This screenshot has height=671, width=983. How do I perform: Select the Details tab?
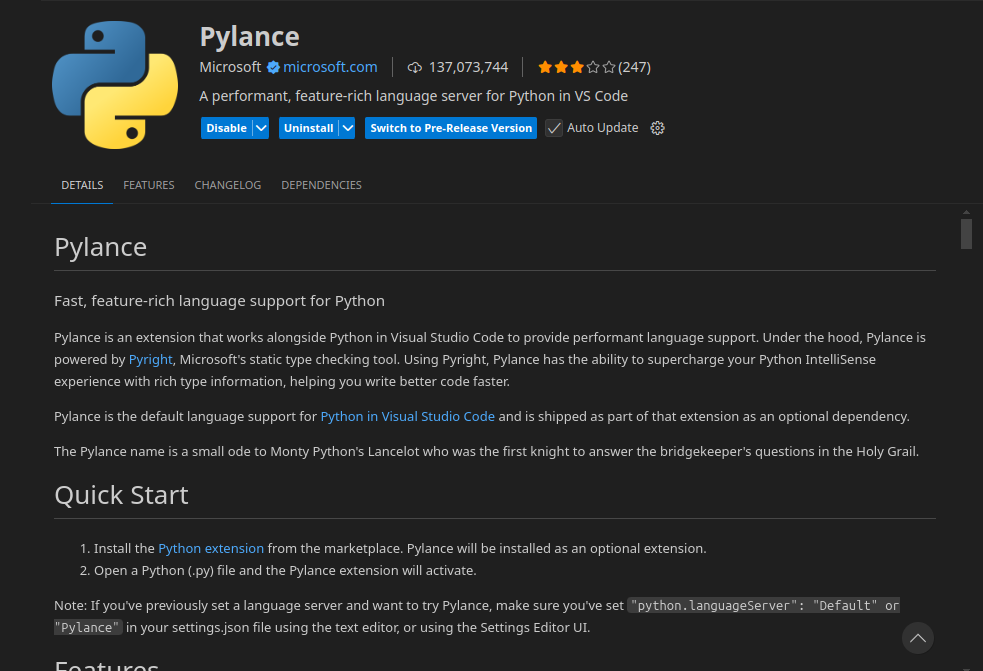click(82, 185)
